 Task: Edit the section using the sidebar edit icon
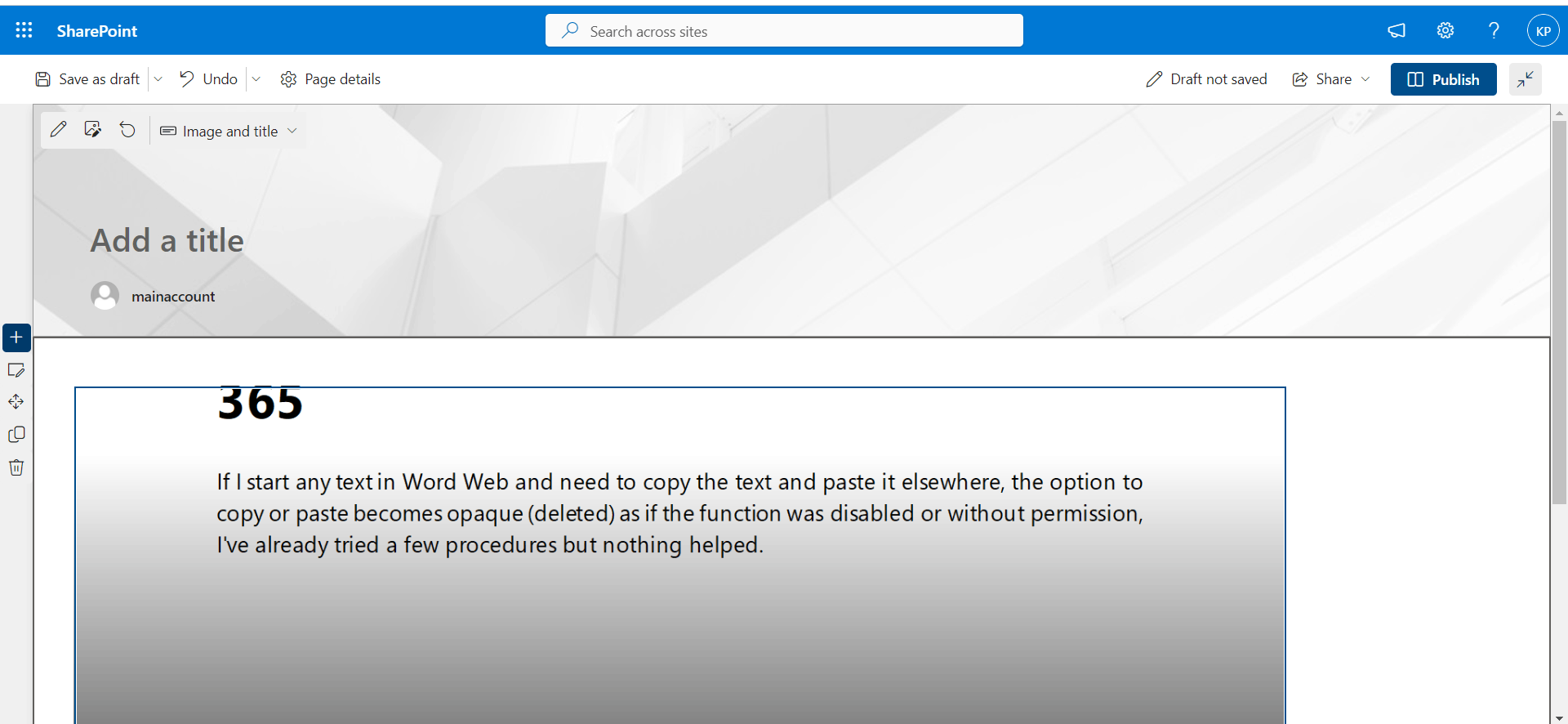(16, 370)
